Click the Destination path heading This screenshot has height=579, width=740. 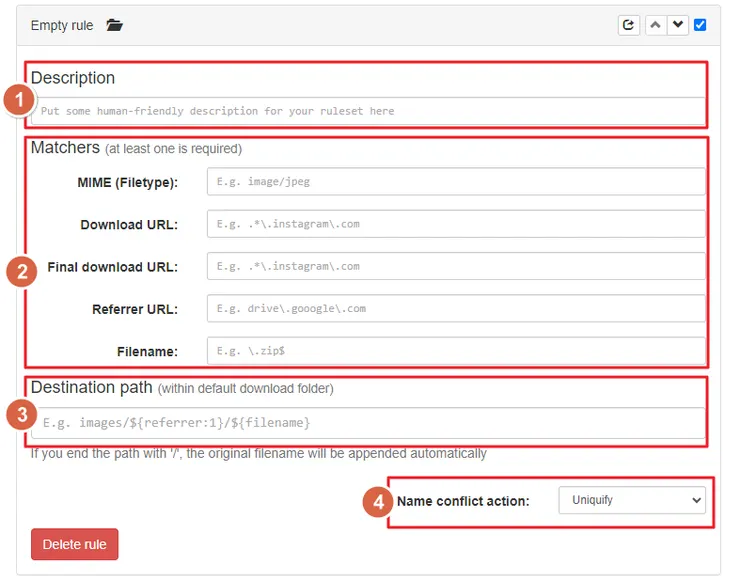pyautogui.click(x=92, y=387)
